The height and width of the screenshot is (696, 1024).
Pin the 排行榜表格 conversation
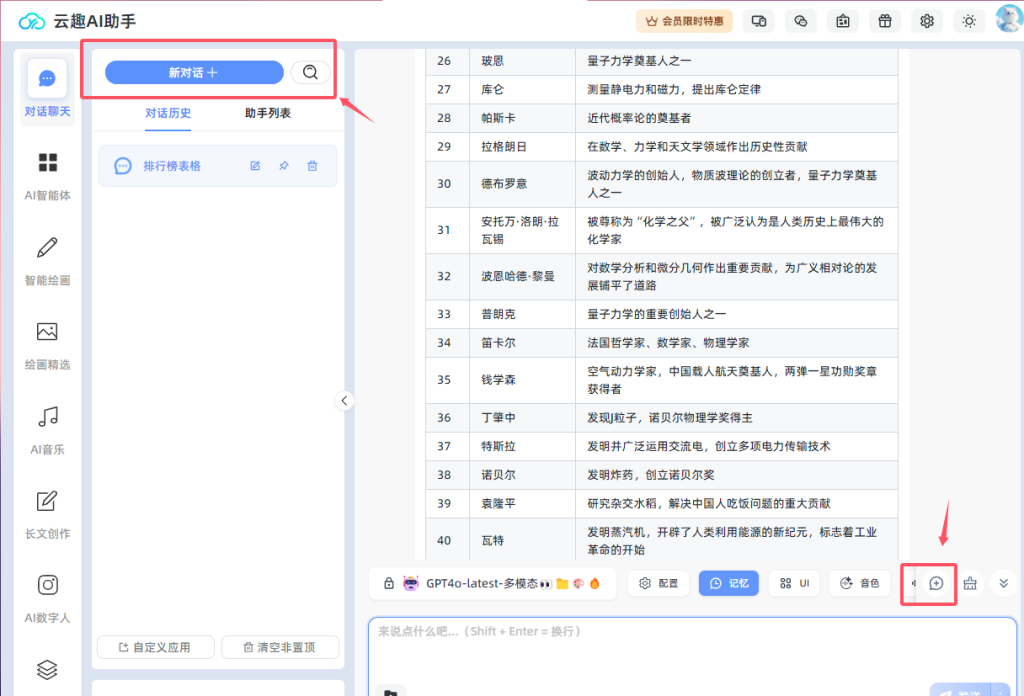pos(283,166)
